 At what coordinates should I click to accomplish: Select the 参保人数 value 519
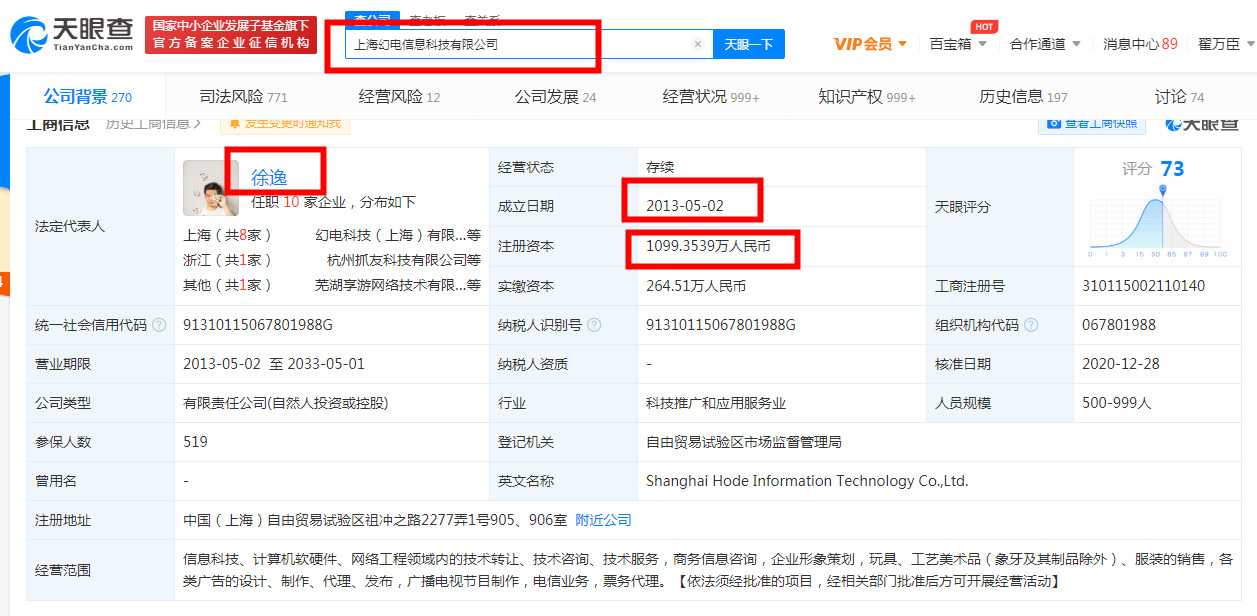tap(195, 441)
